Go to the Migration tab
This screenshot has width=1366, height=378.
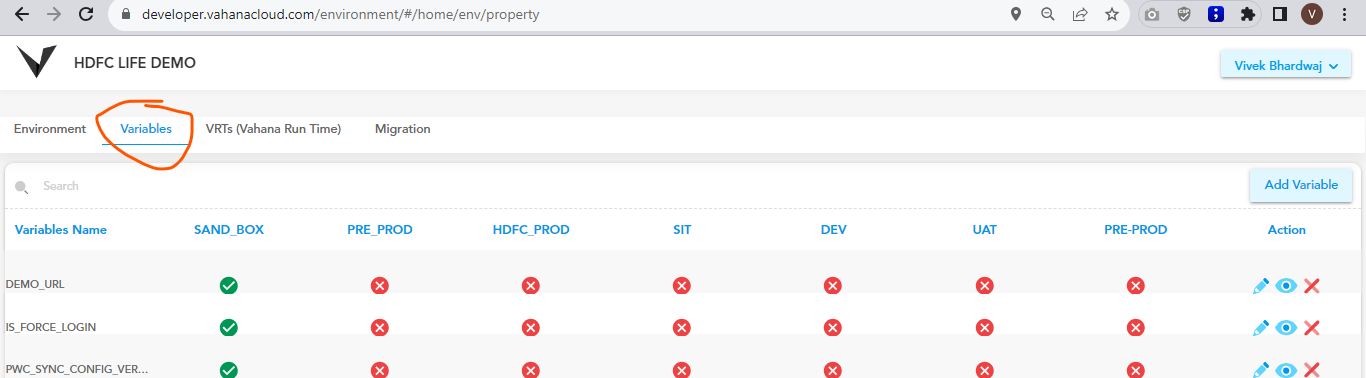pyautogui.click(x=403, y=129)
